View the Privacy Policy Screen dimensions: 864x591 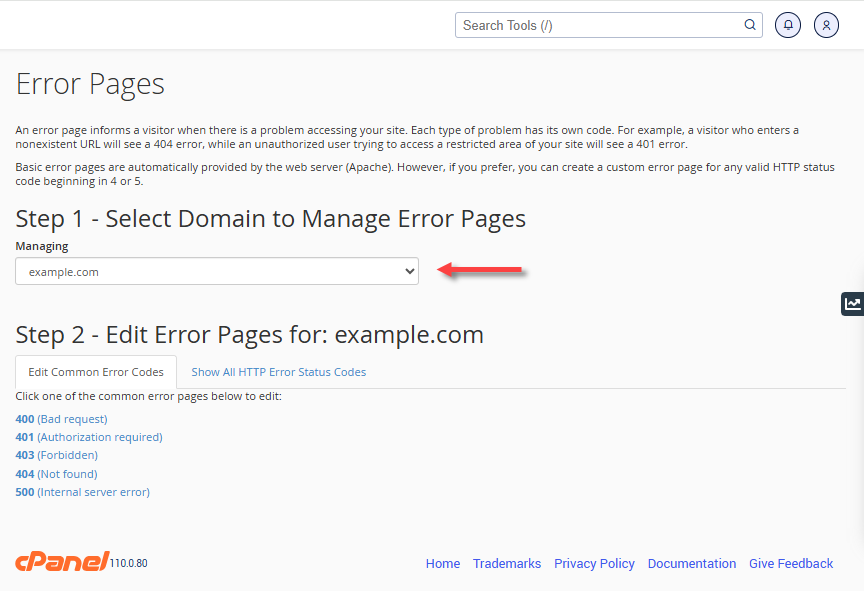pyautogui.click(x=594, y=563)
